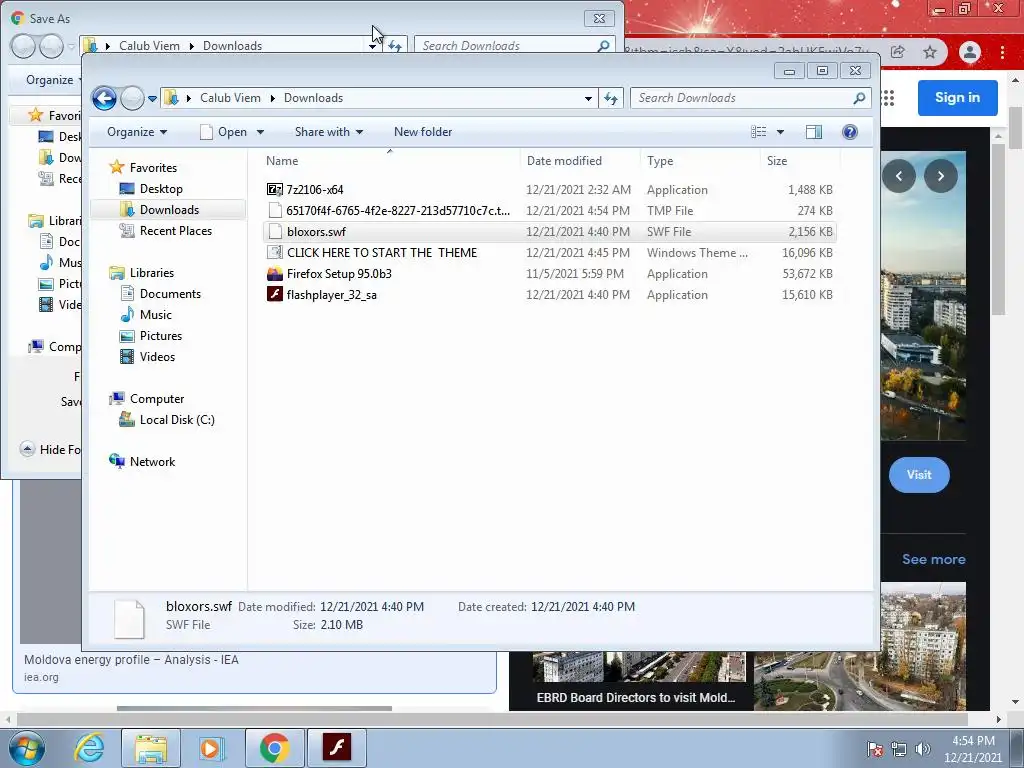
Task: Open Google apps grid icon in Chrome
Action: click(888, 98)
